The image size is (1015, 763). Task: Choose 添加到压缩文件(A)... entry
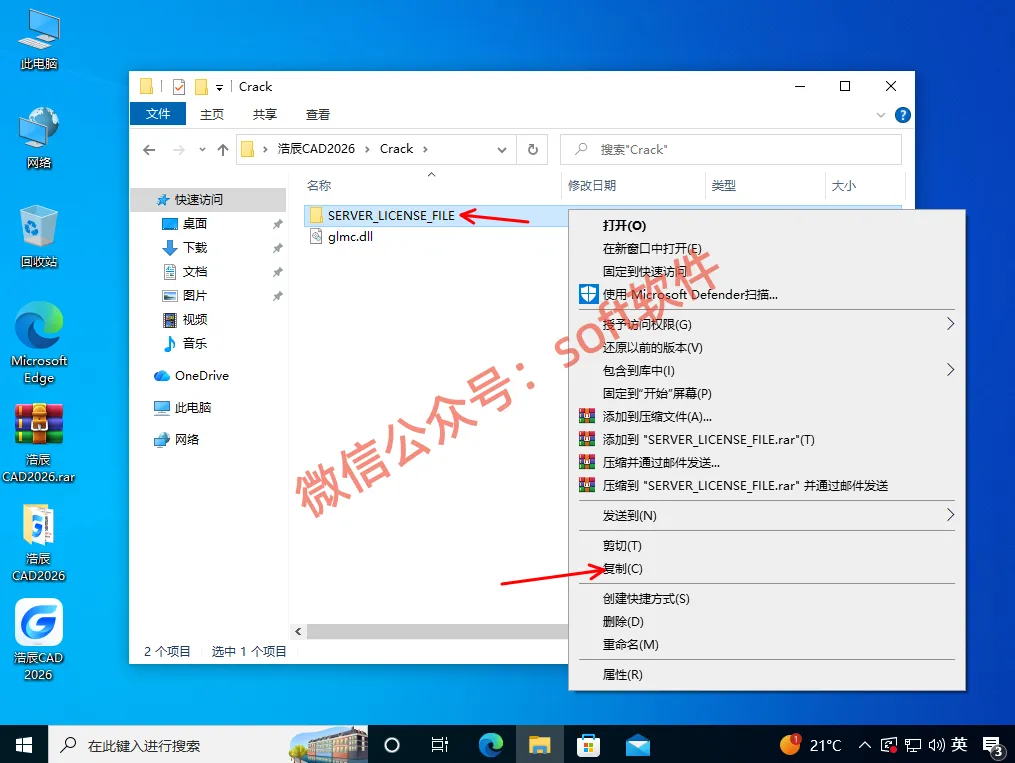[766, 416]
